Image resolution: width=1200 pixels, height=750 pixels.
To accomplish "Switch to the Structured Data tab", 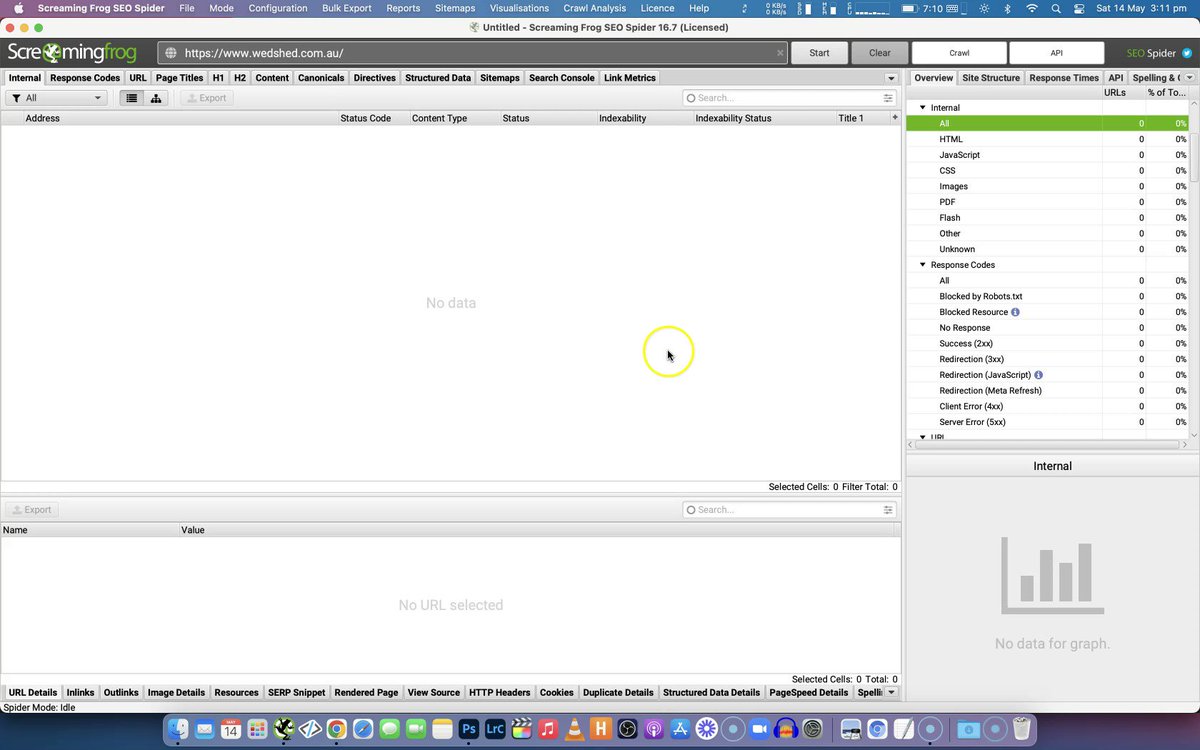I will point(438,78).
